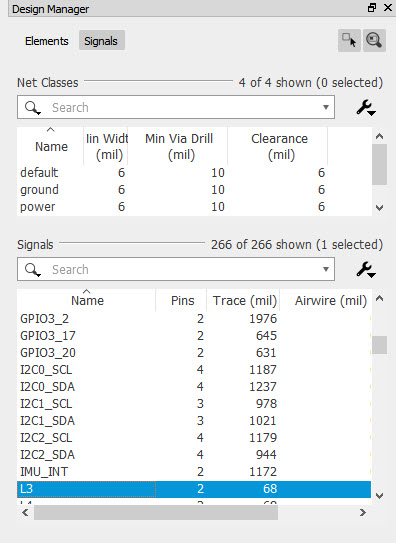Sort Net Classes by Clearance column
This screenshot has width=396, height=543.
pos(279,146)
